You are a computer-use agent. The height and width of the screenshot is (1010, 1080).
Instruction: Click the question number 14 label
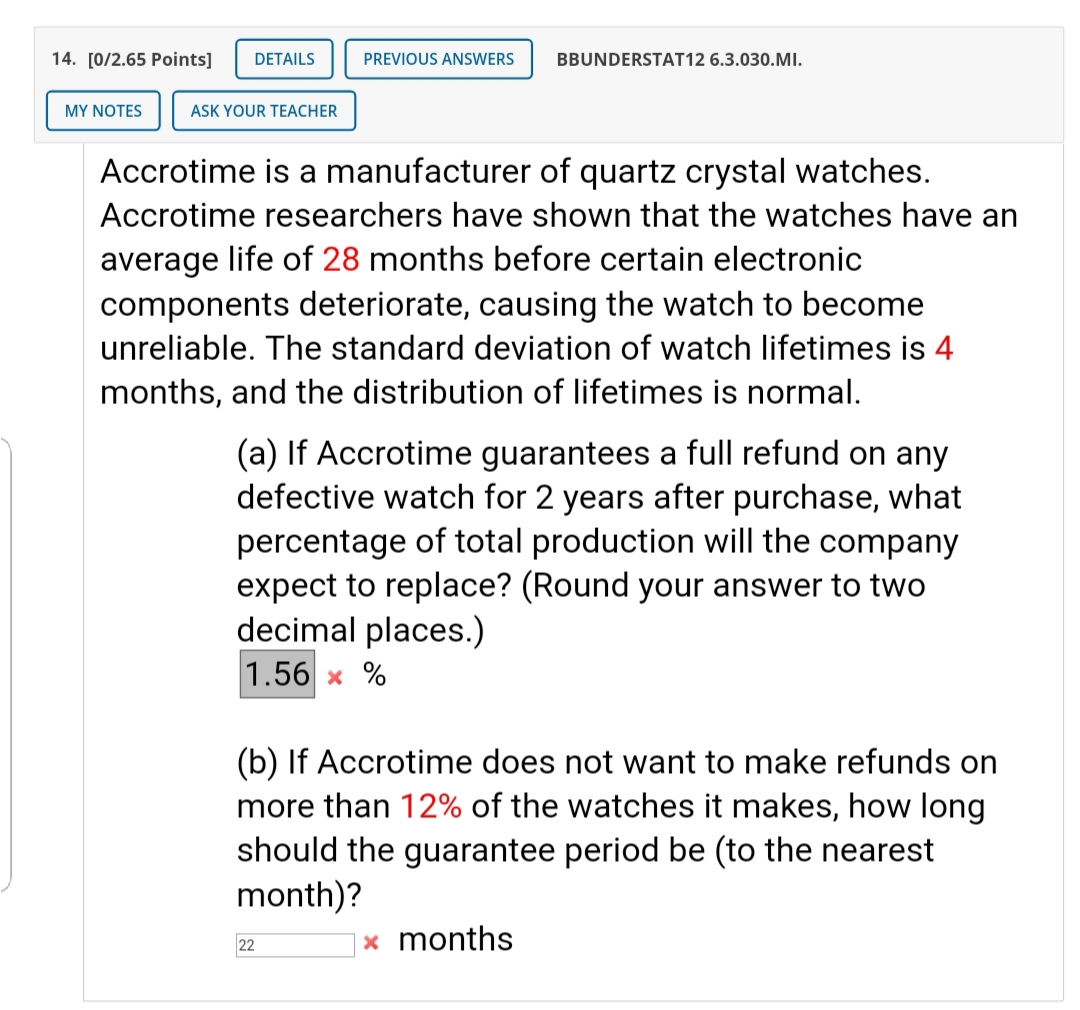tap(62, 59)
